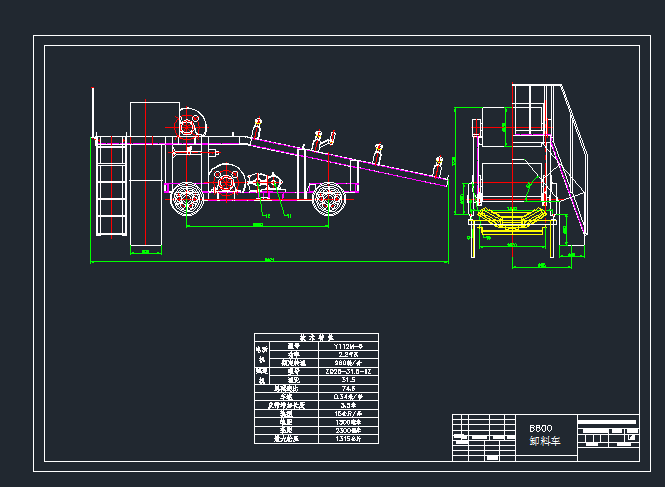Image resolution: width=665 pixels, height=487 pixels.
Task: Click the 卸料车 text in the title block
Action: [543, 440]
